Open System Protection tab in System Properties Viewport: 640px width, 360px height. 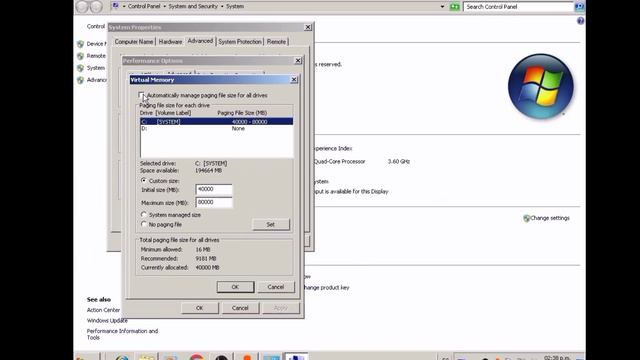(x=240, y=42)
